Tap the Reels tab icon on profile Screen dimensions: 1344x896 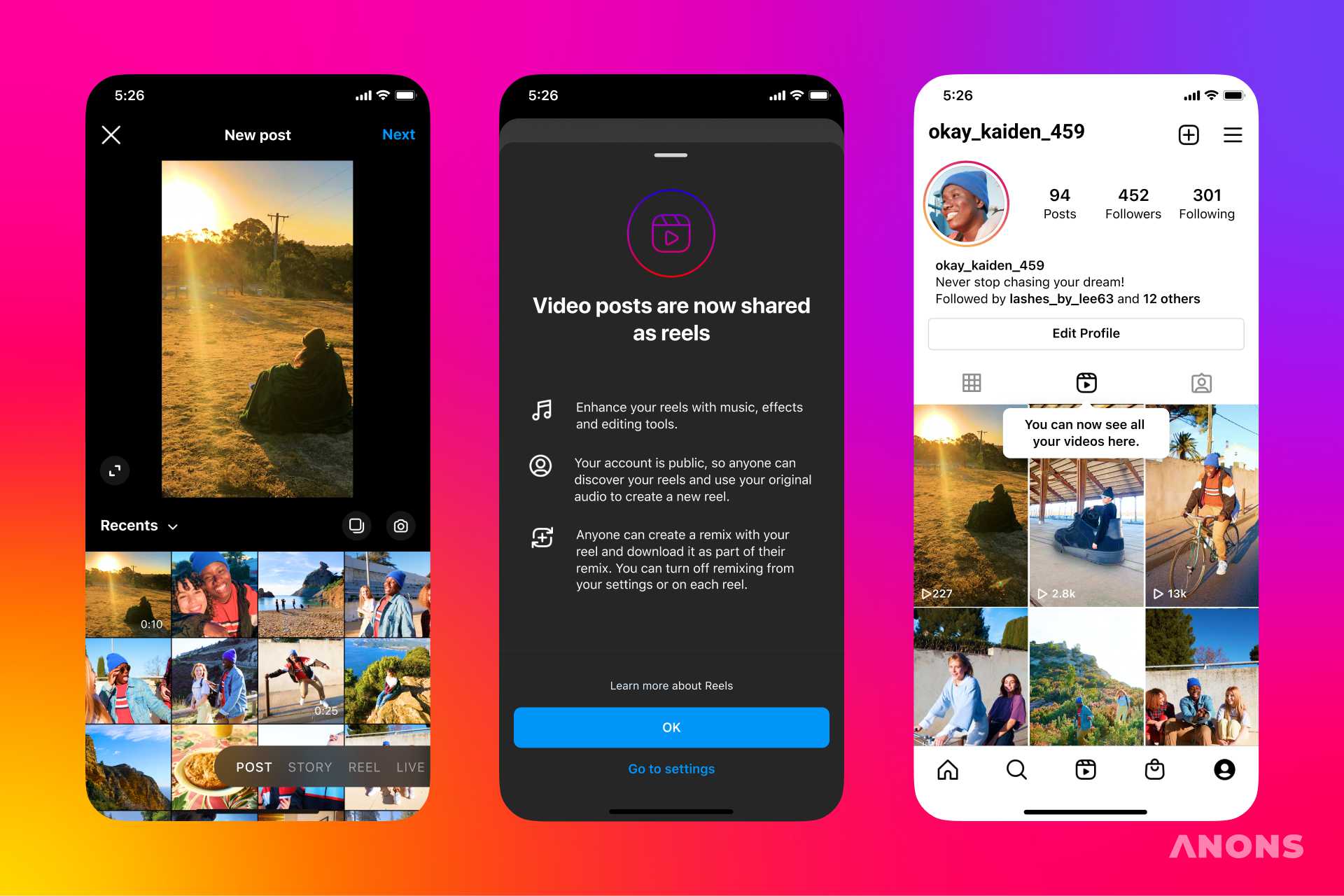pos(1085,383)
